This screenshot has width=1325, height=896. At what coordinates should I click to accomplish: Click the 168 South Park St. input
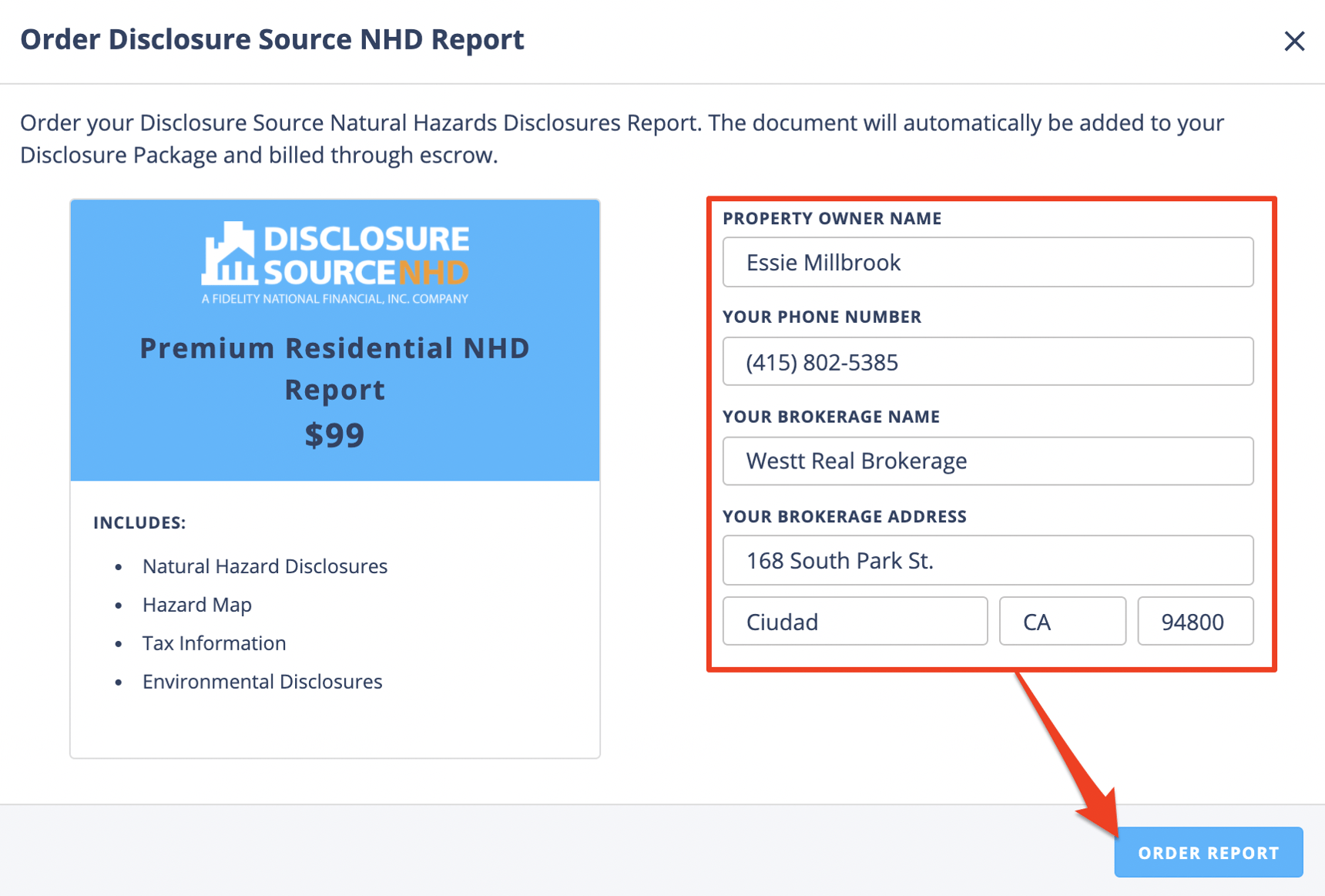coord(988,560)
